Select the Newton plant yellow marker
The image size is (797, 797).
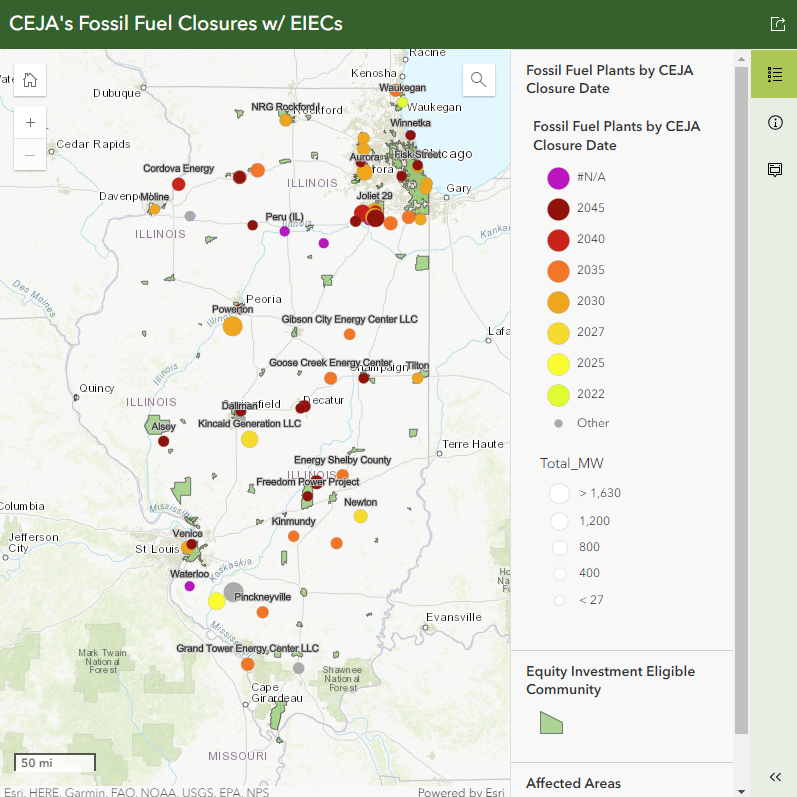pyautogui.click(x=360, y=516)
